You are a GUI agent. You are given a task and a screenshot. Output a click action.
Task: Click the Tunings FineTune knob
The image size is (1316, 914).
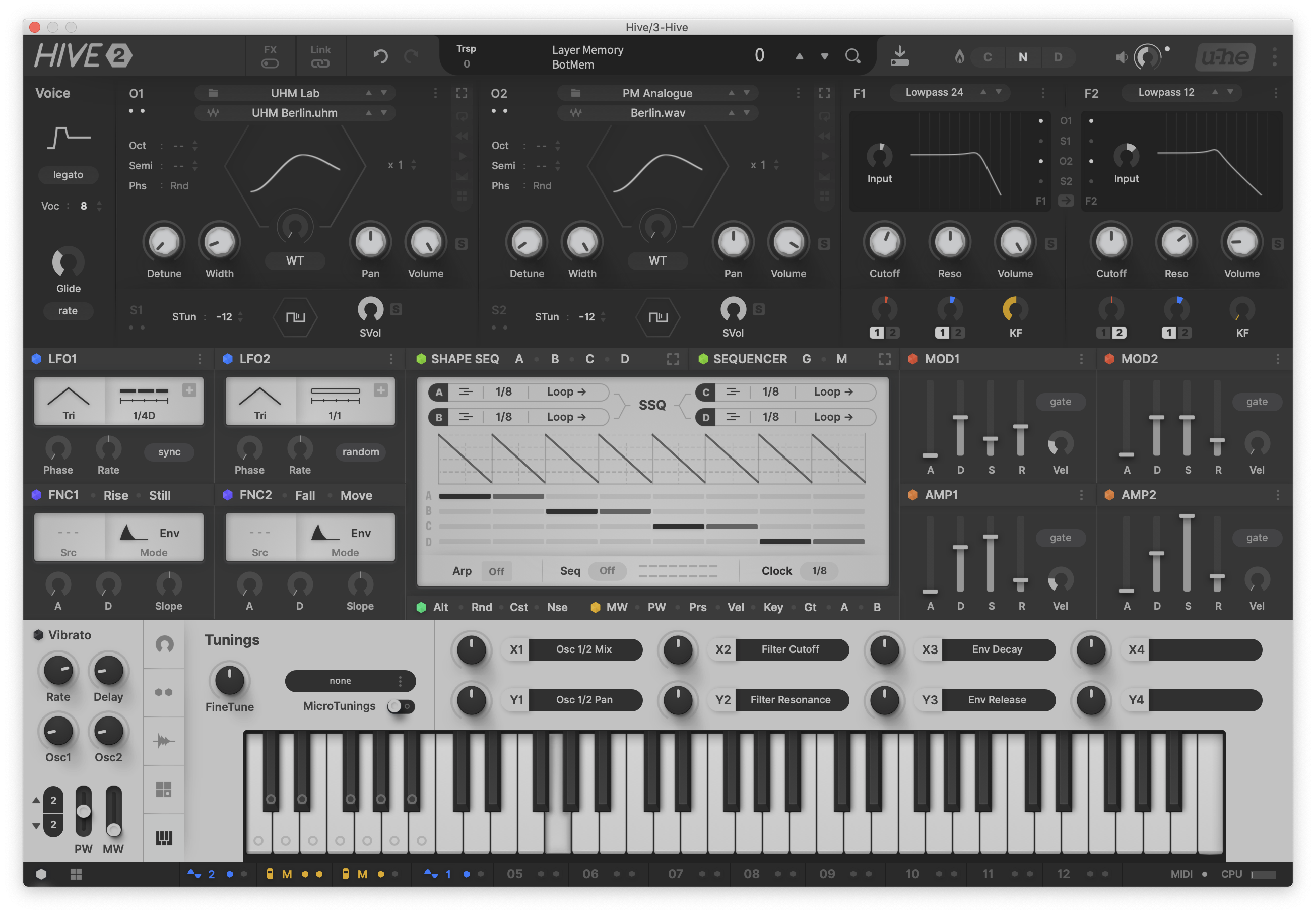(x=230, y=680)
